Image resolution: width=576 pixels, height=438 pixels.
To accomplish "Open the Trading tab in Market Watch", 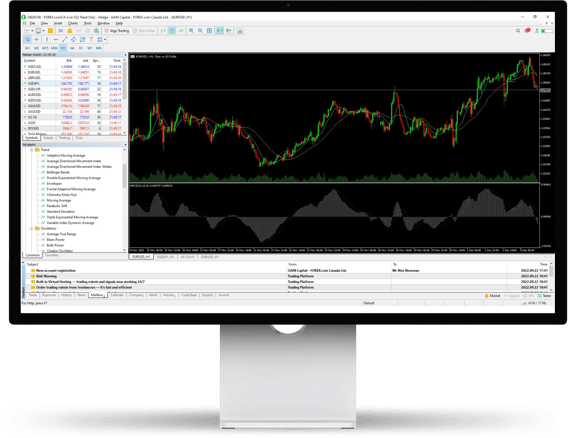I will click(x=64, y=138).
